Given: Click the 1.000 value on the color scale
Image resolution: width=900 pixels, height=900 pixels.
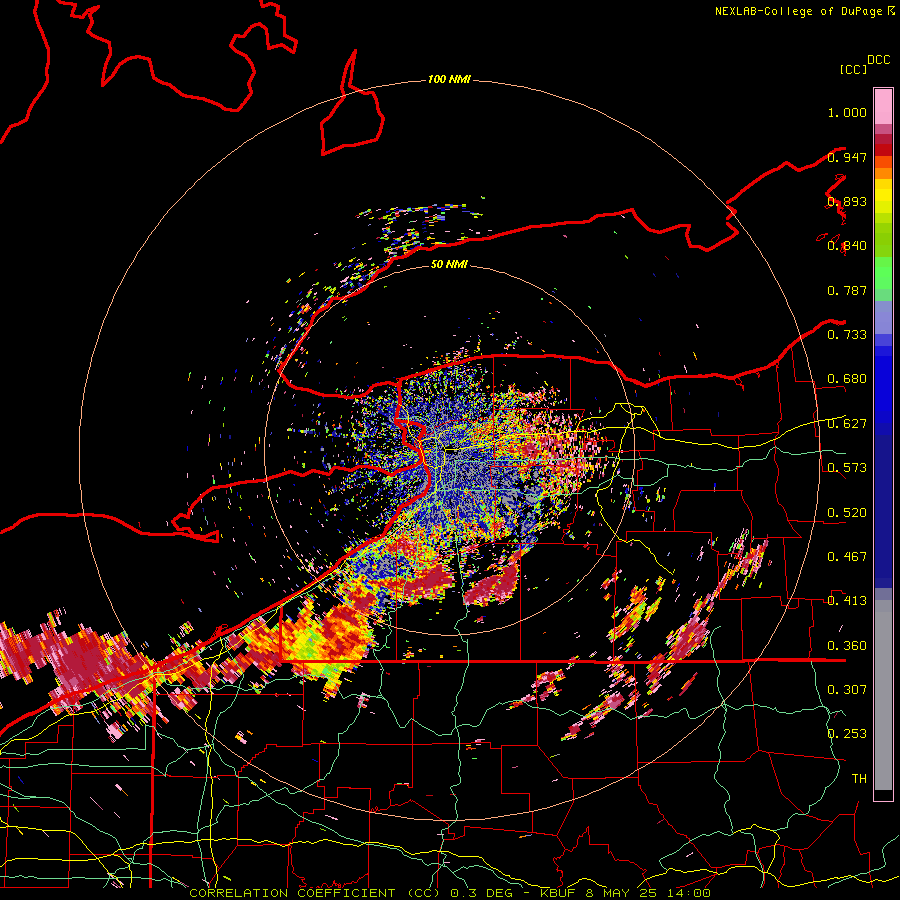Looking at the screenshot, I should coord(847,112).
